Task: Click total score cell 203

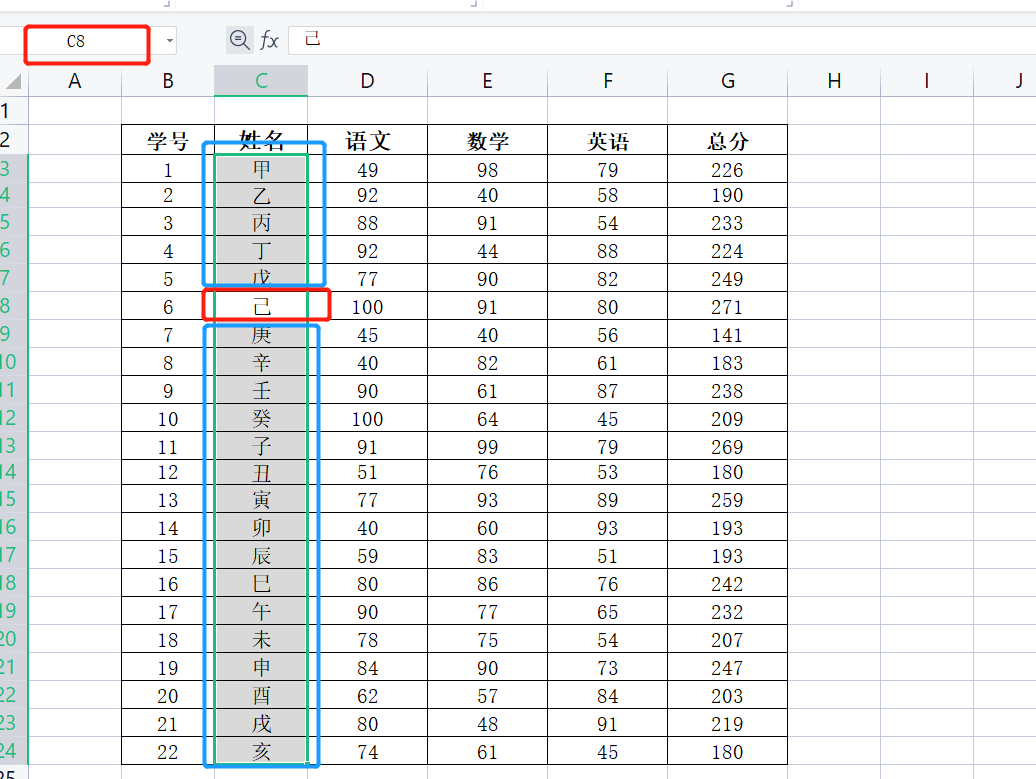Action: click(727, 695)
